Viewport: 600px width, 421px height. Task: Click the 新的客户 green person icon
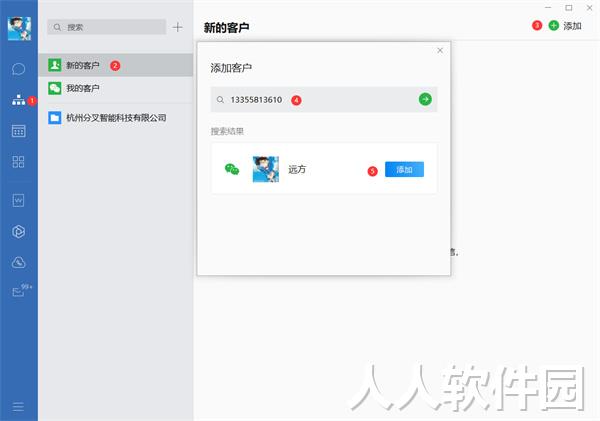55,65
